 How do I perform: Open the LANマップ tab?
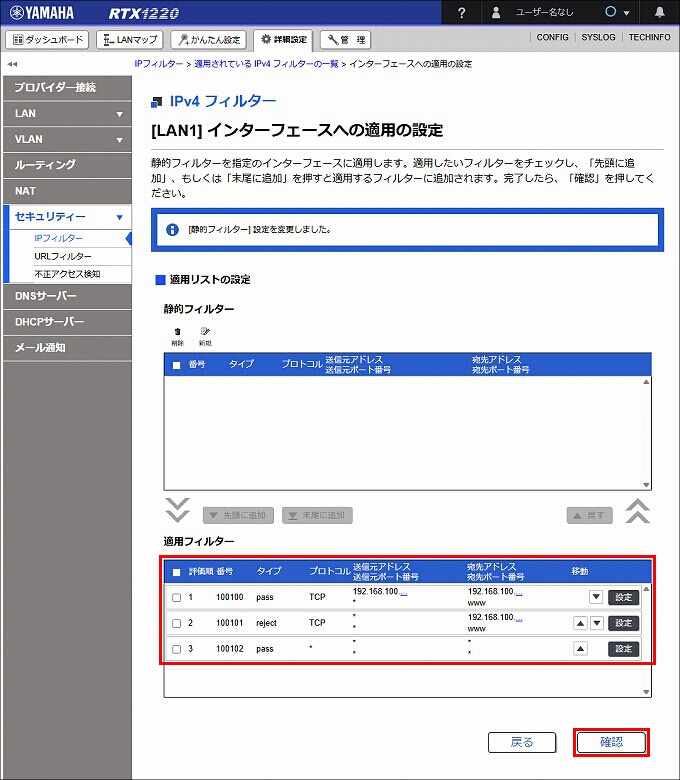tap(130, 39)
